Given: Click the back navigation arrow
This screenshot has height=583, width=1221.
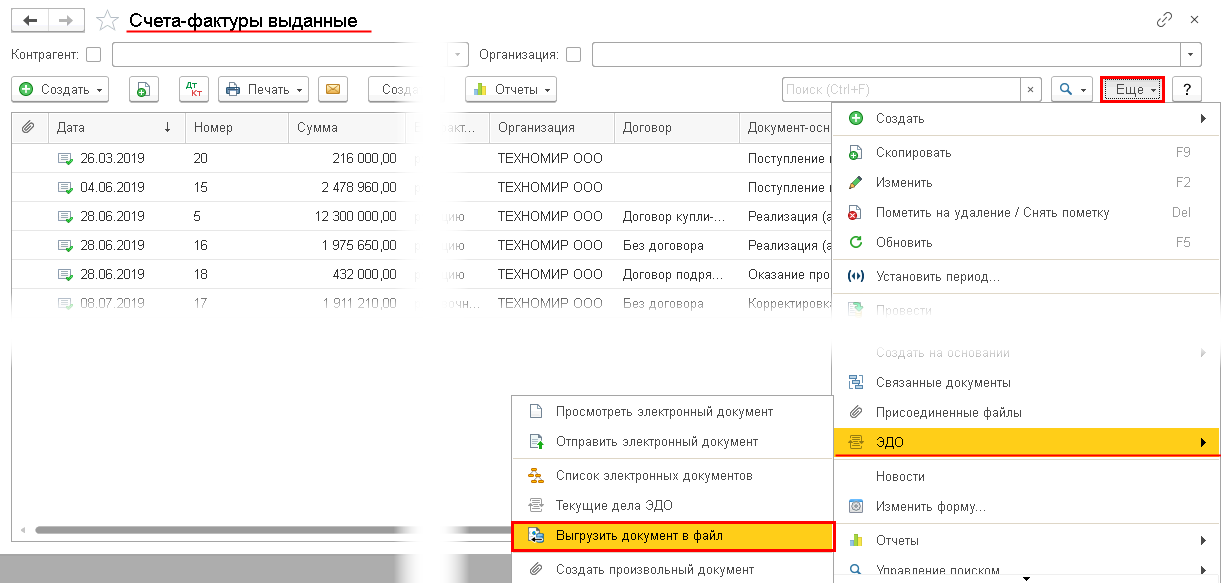Looking at the screenshot, I should [30, 20].
